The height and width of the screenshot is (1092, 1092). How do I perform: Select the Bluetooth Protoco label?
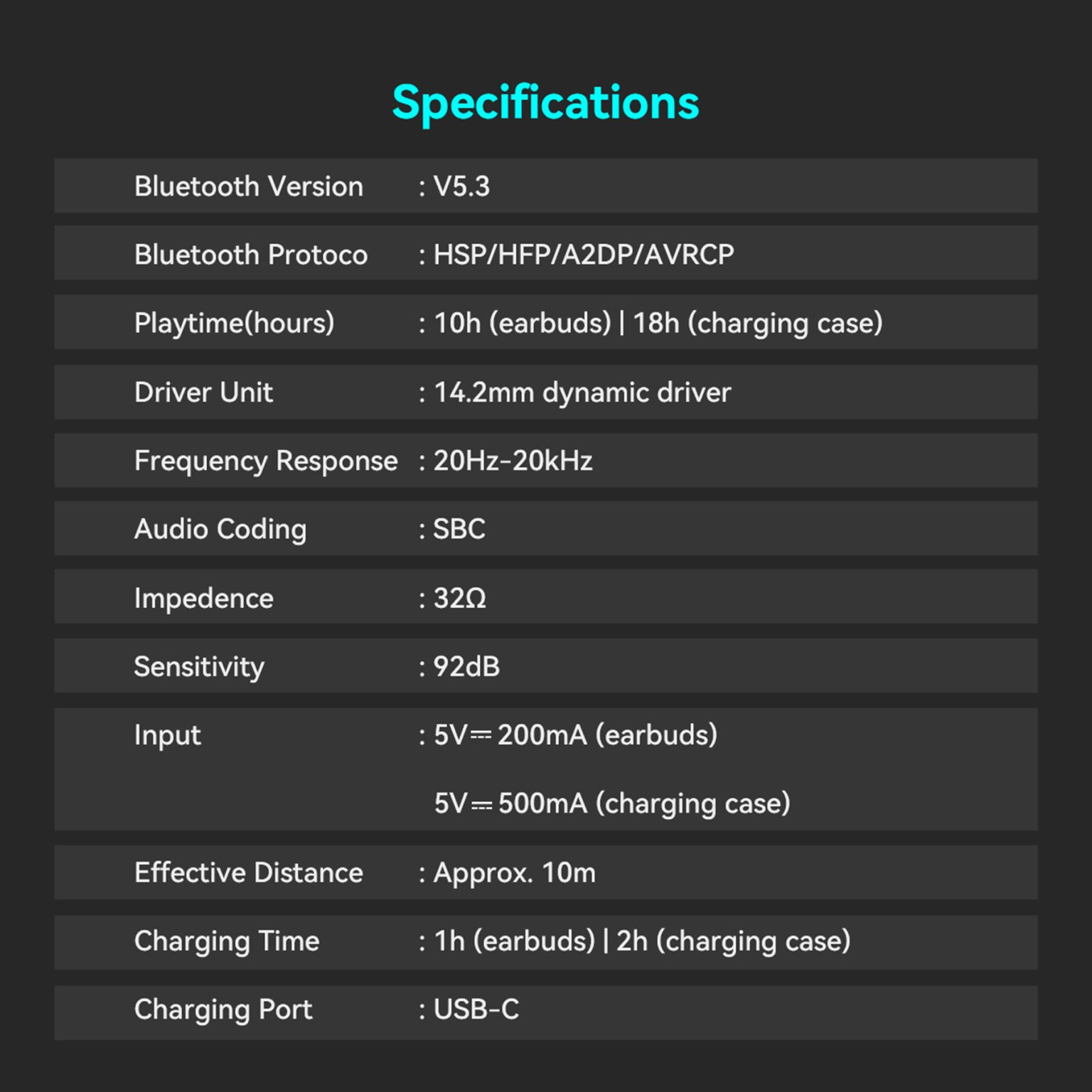click(x=250, y=255)
